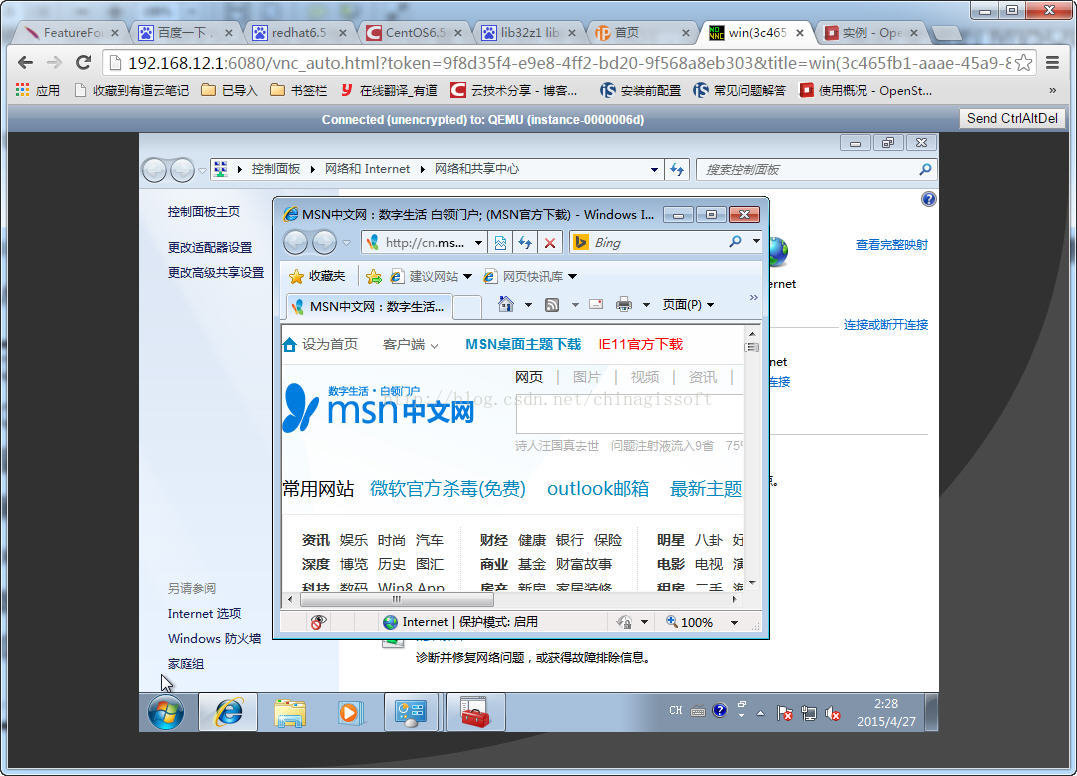
Task: Click Chrome's back arrow
Action: click(25, 62)
